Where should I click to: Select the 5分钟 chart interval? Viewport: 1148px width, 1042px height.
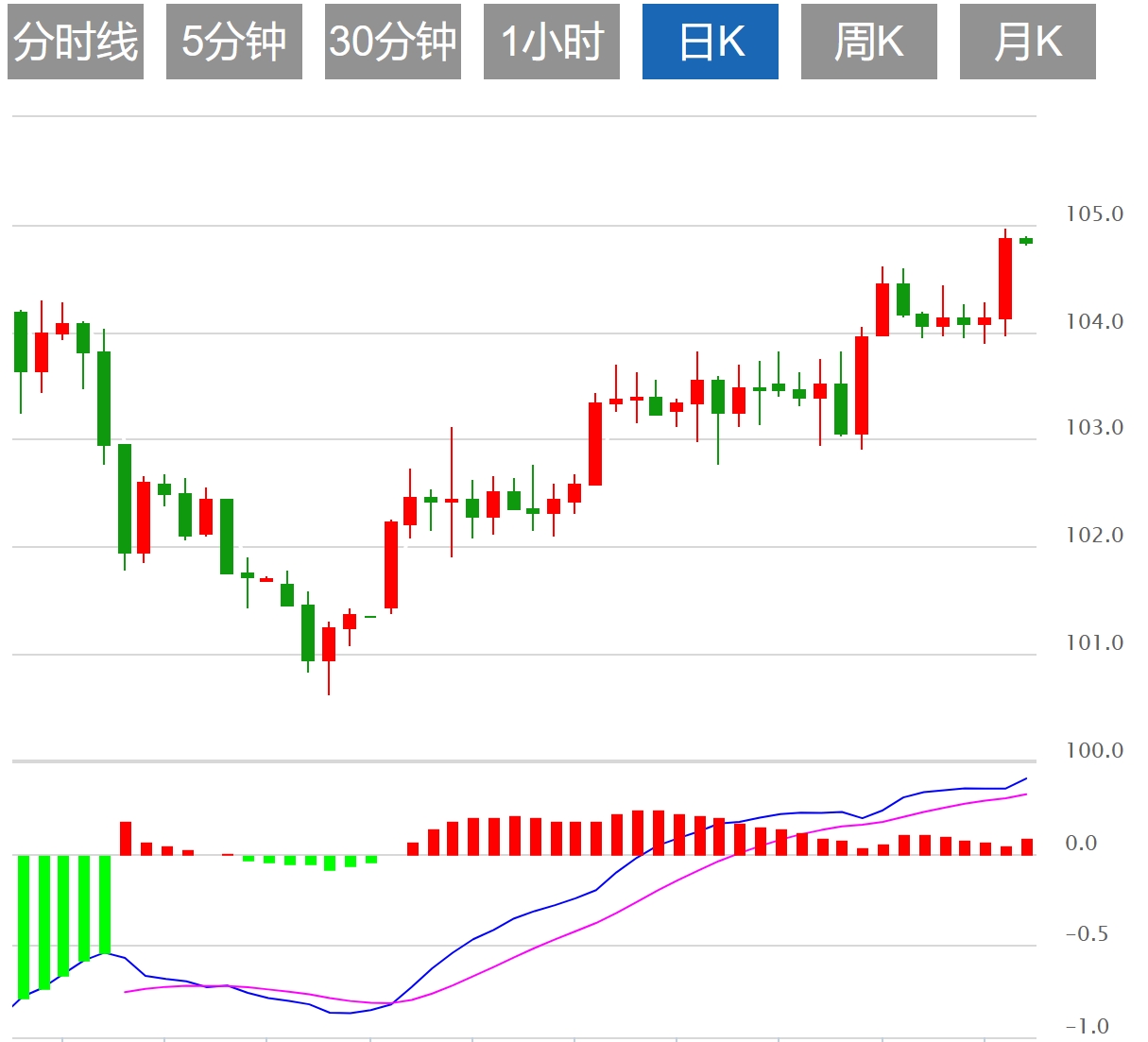tap(234, 42)
